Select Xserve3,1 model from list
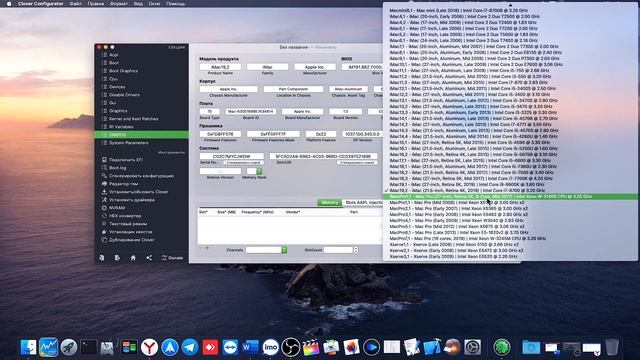Image resolution: width=640 pixels, height=360 pixels. click(510, 256)
